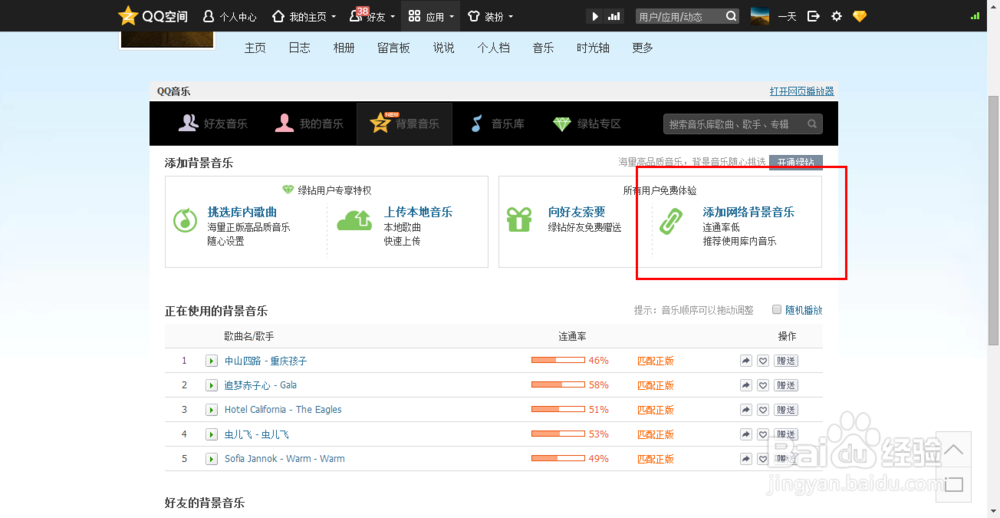Open the 上传本地音乐 link
The image size is (1000, 518).
[418, 212]
